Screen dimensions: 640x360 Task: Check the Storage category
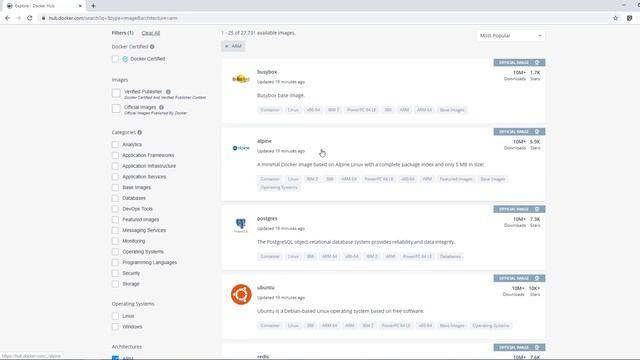pos(116,284)
